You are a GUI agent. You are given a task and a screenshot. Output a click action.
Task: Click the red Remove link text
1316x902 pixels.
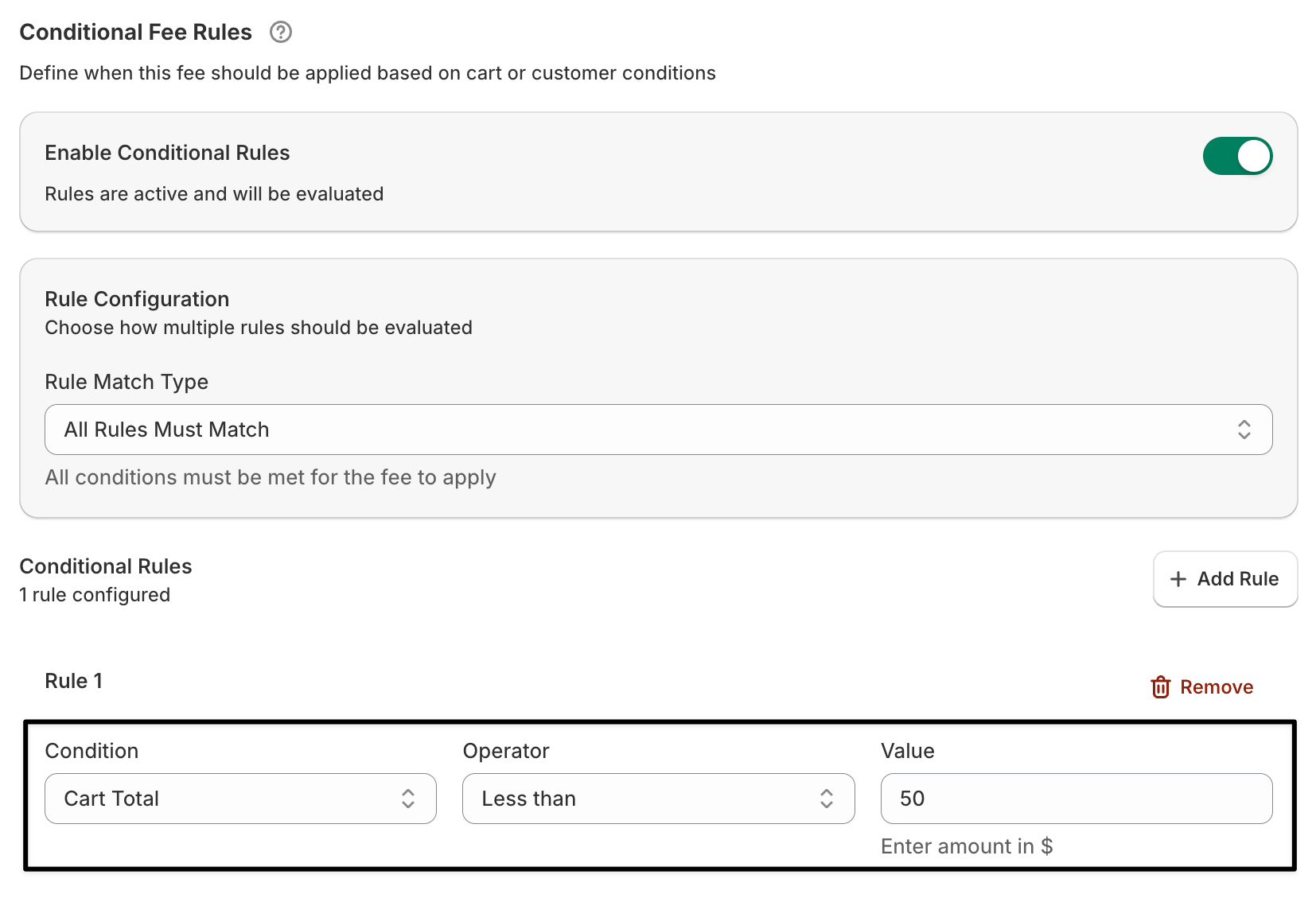coord(1216,687)
